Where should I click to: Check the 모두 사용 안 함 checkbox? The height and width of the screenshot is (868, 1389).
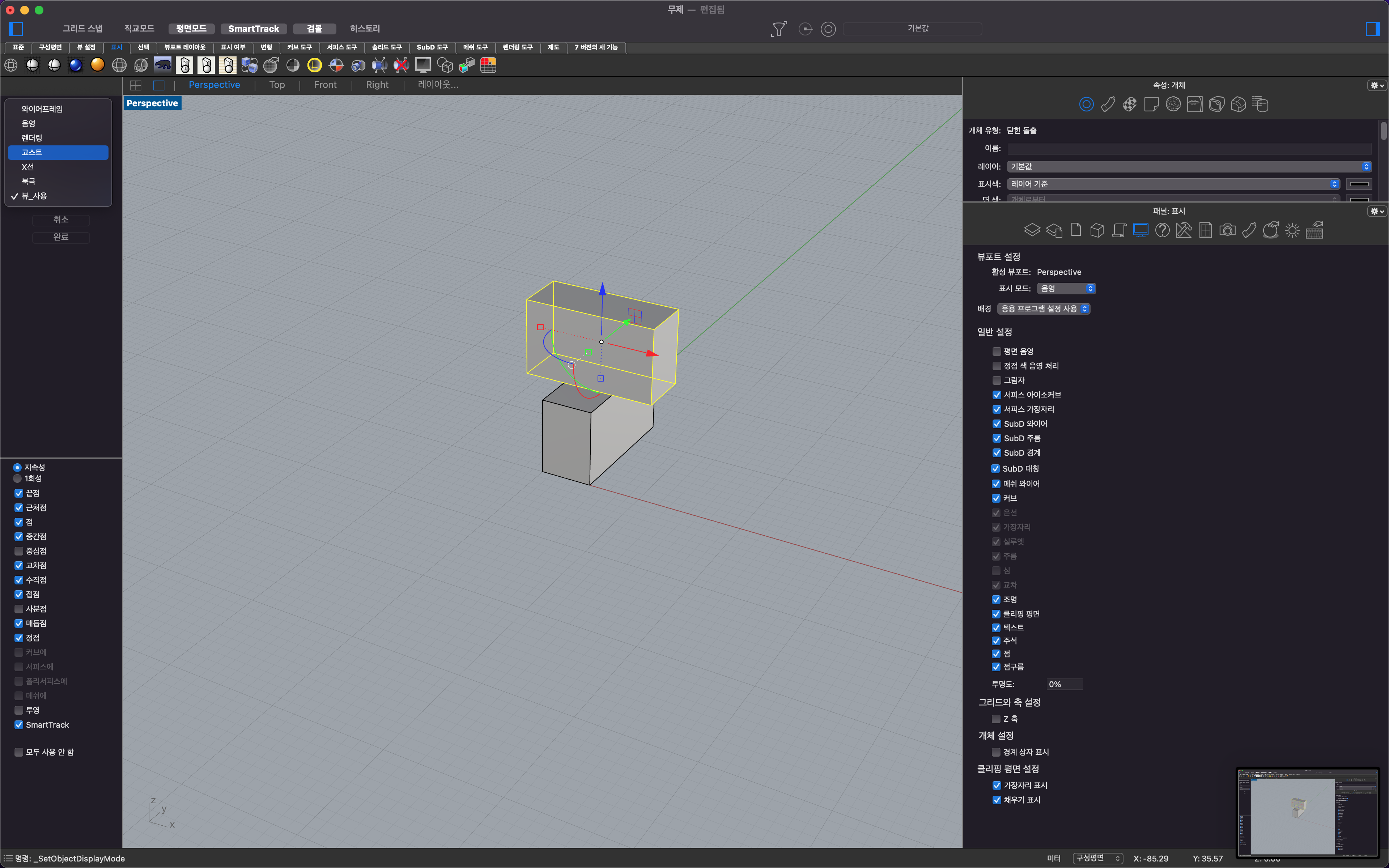(x=19, y=752)
